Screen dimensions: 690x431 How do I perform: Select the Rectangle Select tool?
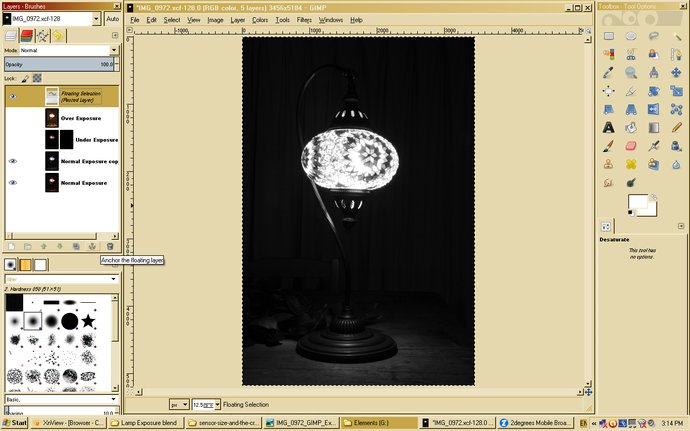point(608,36)
